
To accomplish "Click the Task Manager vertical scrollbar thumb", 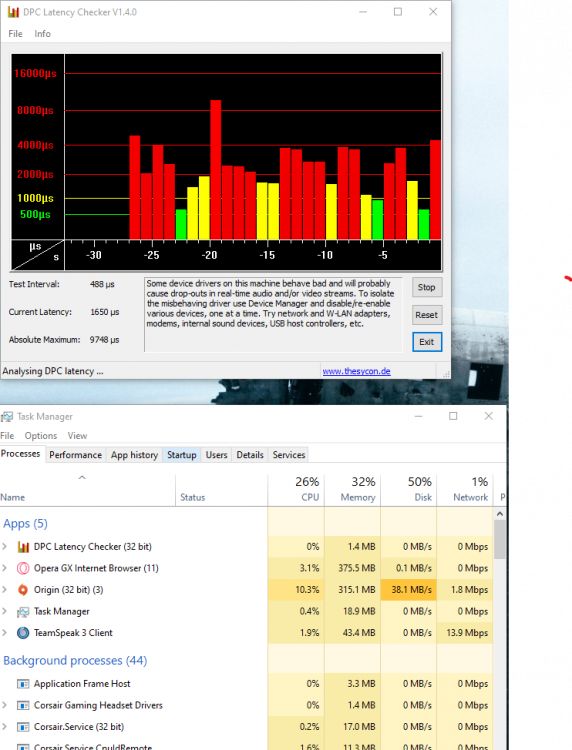I will pos(500,540).
